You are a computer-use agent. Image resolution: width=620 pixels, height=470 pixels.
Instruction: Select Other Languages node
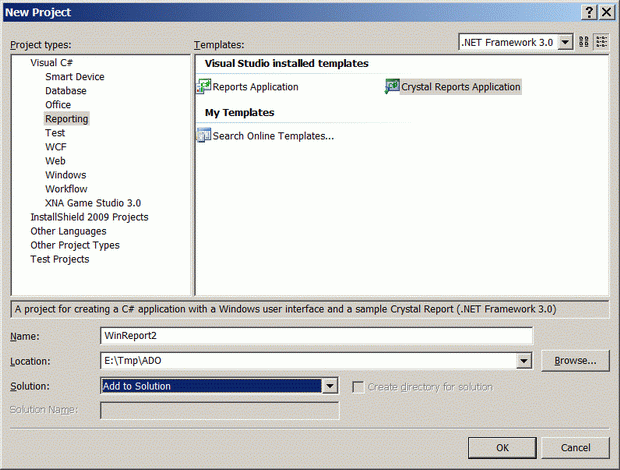pos(68,231)
